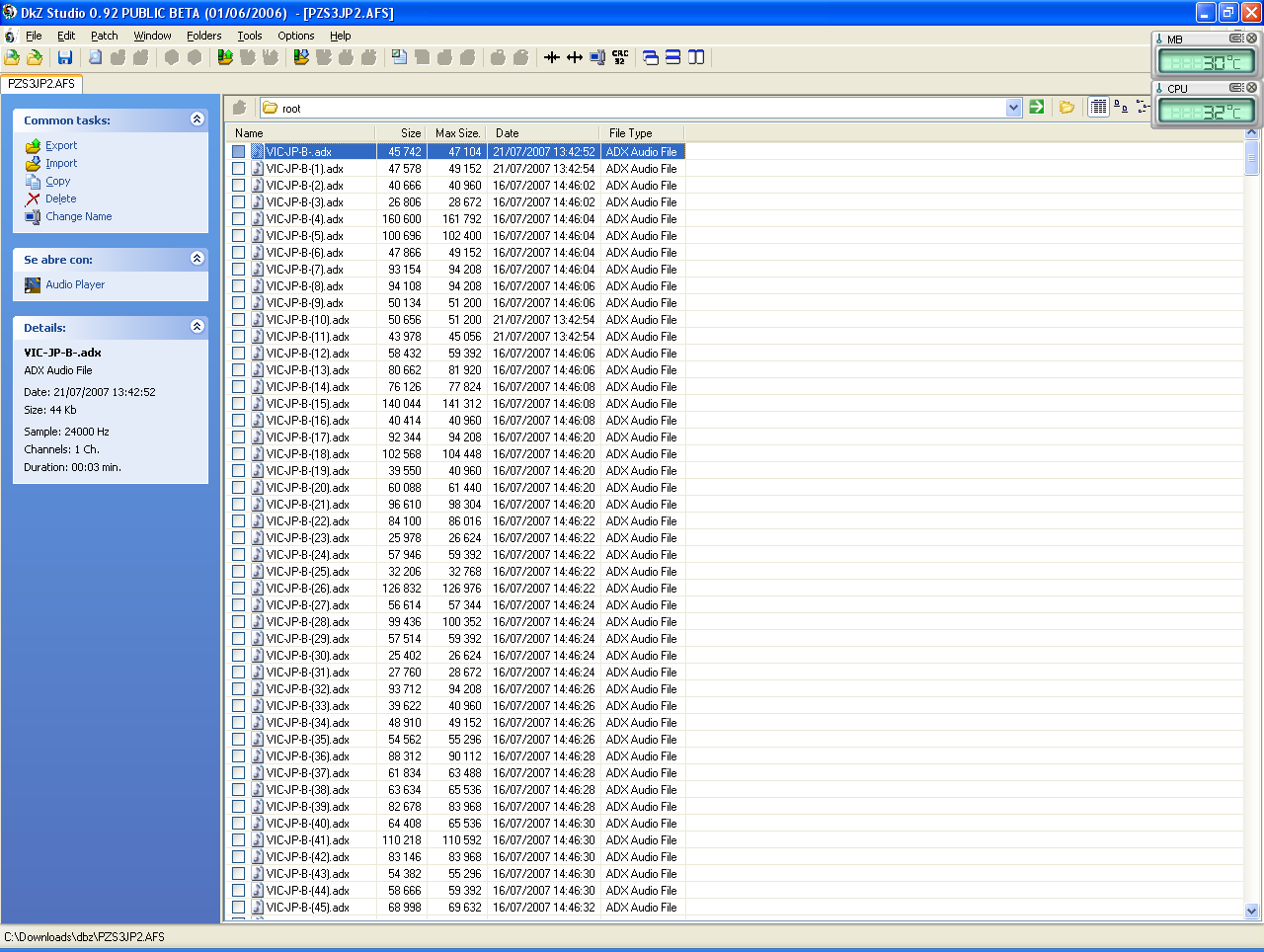Click the window-with-page toolbar icon

tap(399, 57)
